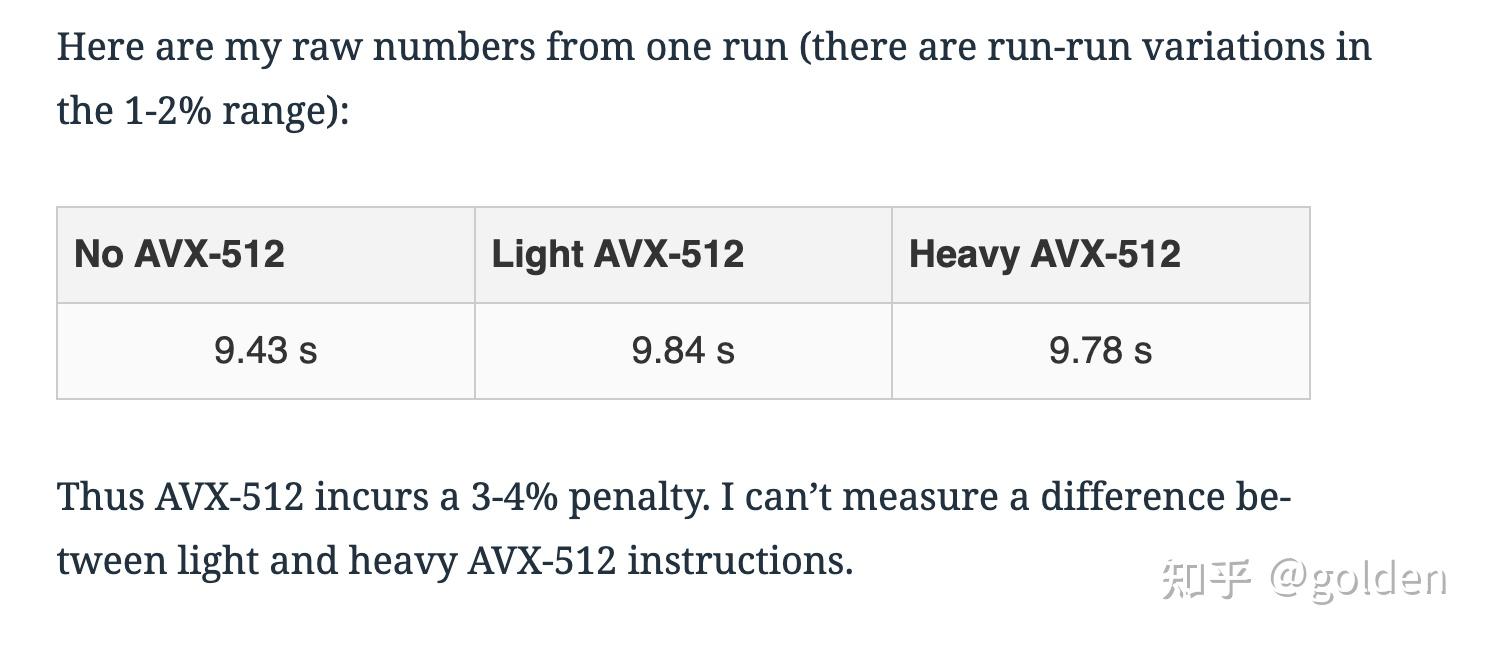The width and height of the screenshot is (1486, 646).
Task: Click the @golden watermark username
Action: click(x=1359, y=580)
